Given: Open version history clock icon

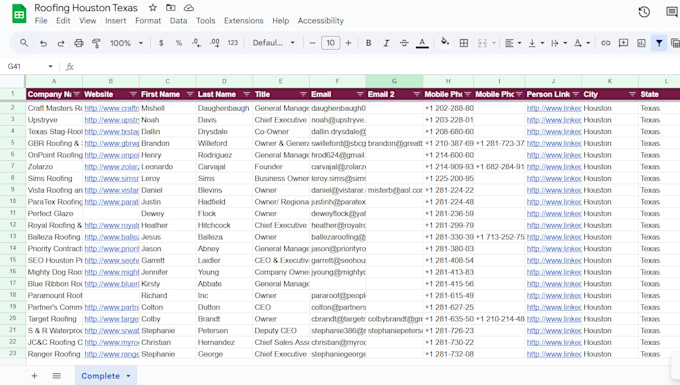Looking at the screenshot, I should pyautogui.click(x=644, y=12).
